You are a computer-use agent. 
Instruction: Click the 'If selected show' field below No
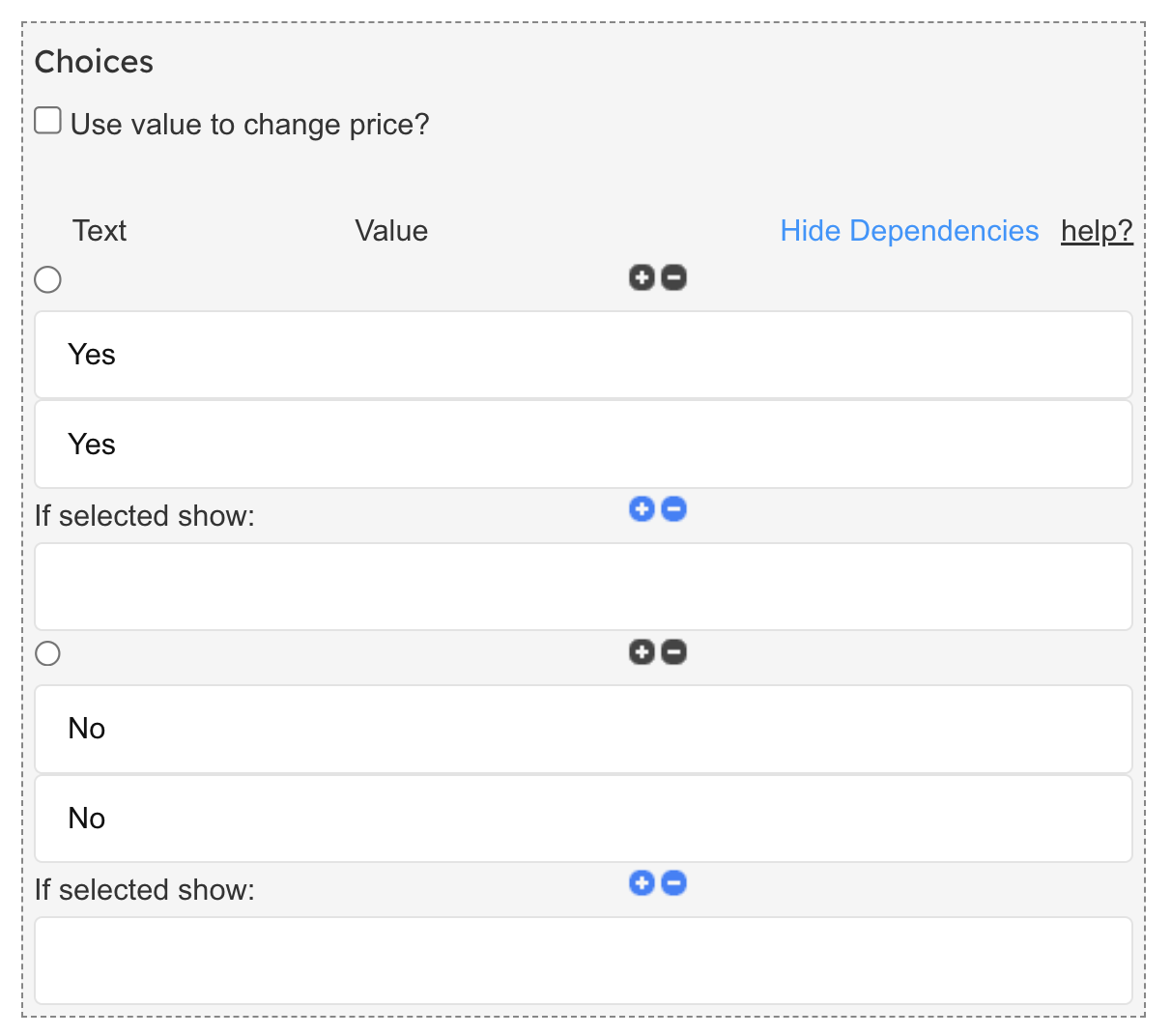pos(584,961)
